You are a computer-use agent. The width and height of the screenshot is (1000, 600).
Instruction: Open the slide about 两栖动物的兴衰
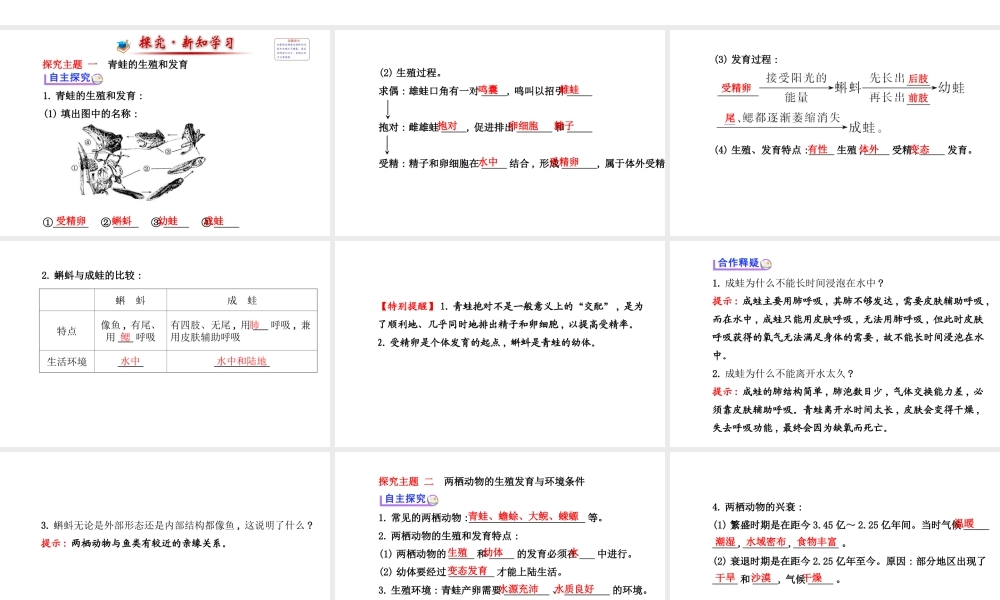click(835, 526)
